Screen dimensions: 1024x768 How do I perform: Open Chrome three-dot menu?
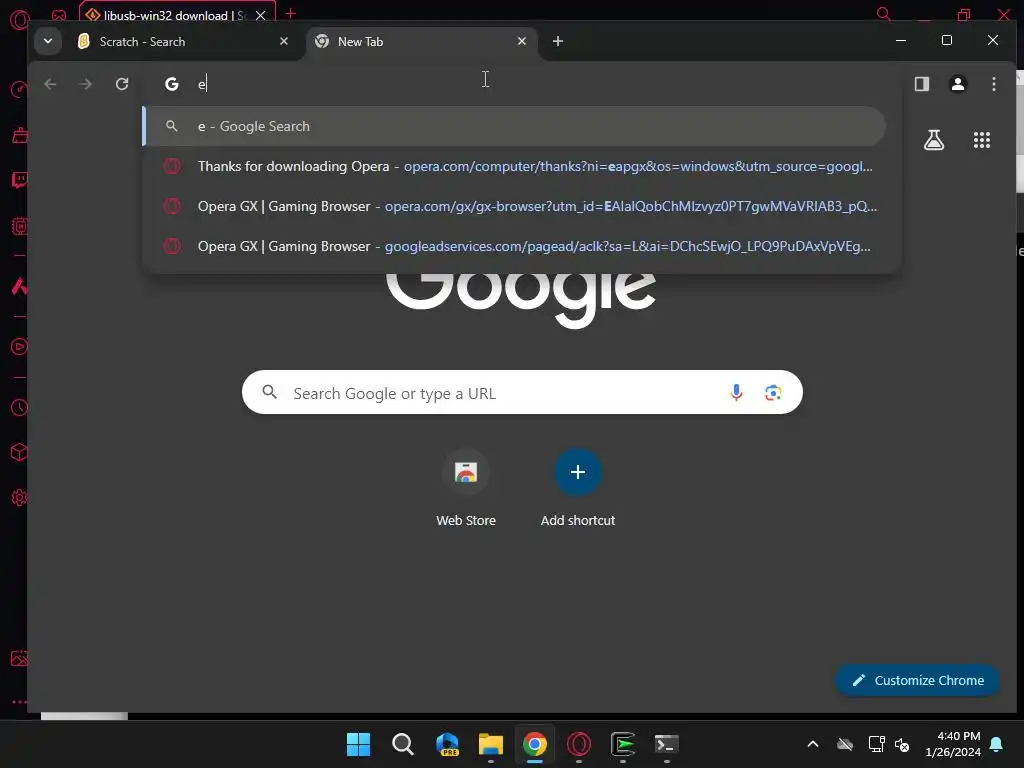coord(994,84)
